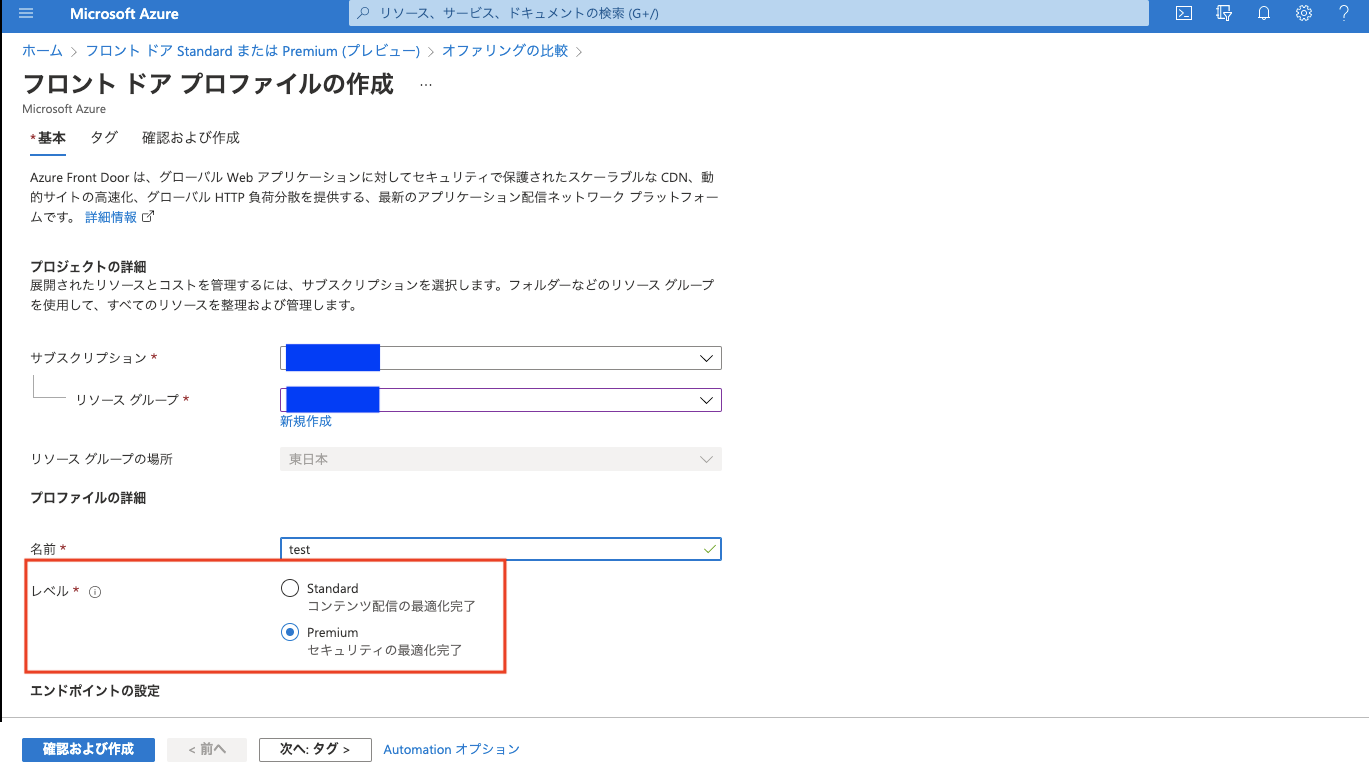Open portal settings gear

(x=1304, y=13)
